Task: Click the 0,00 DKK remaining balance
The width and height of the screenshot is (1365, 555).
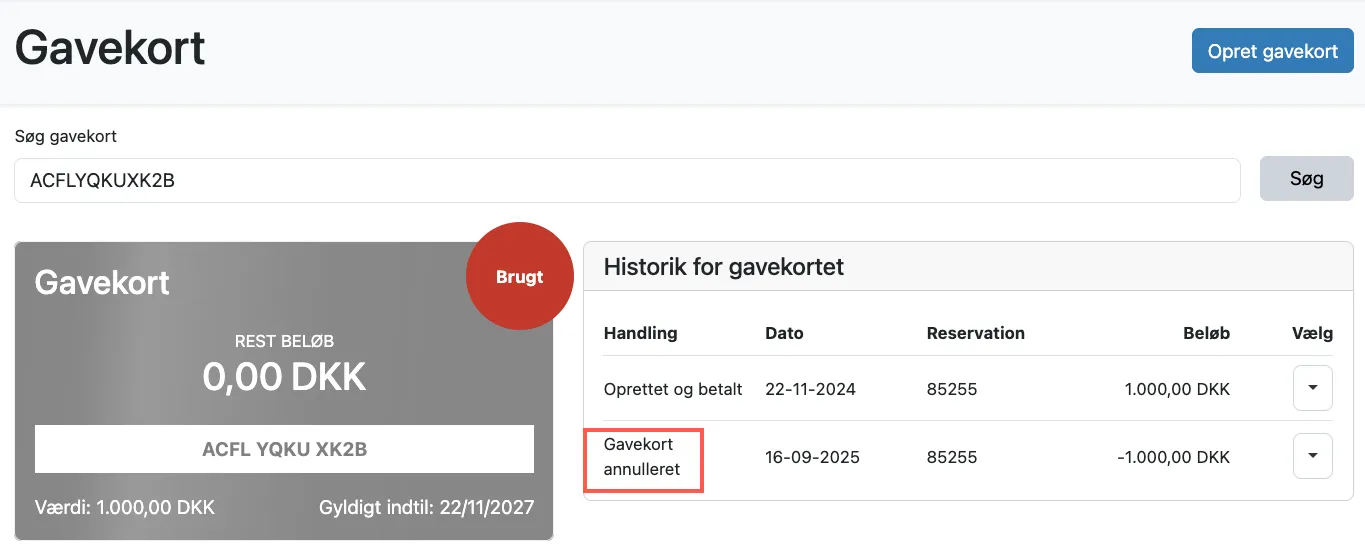Action: (284, 377)
